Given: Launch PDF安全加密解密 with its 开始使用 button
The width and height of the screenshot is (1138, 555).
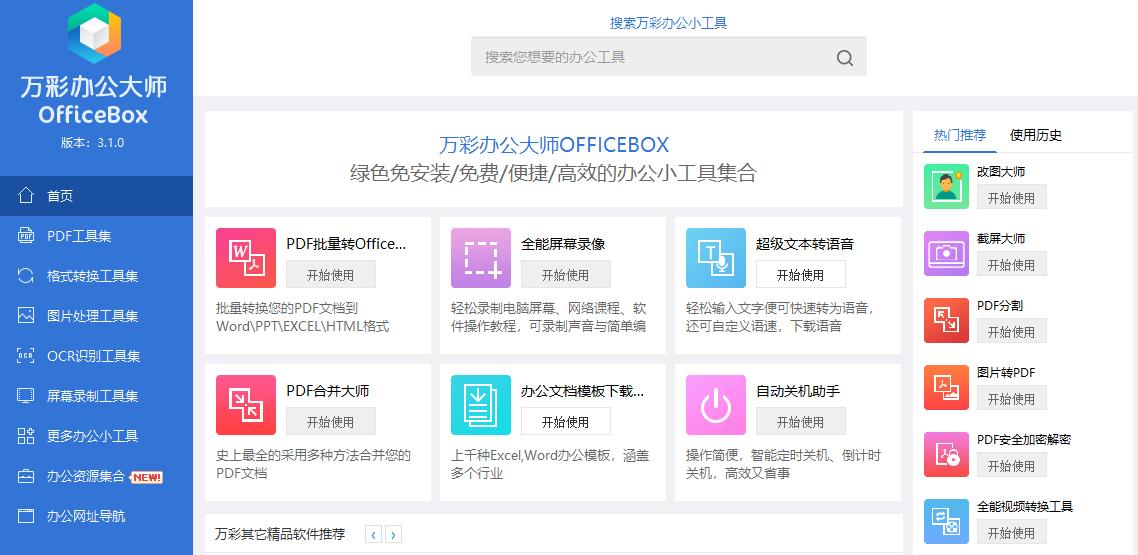Looking at the screenshot, I should coord(1012,465).
